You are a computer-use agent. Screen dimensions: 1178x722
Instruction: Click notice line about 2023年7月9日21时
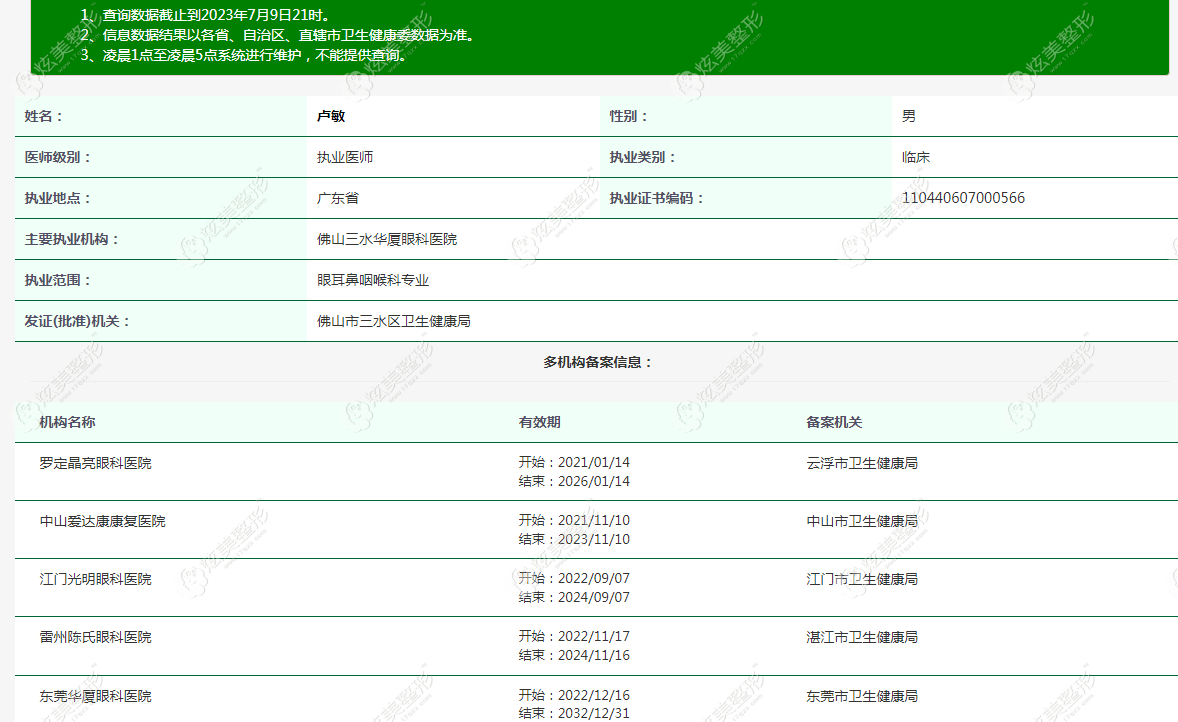(x=205, y=15)
